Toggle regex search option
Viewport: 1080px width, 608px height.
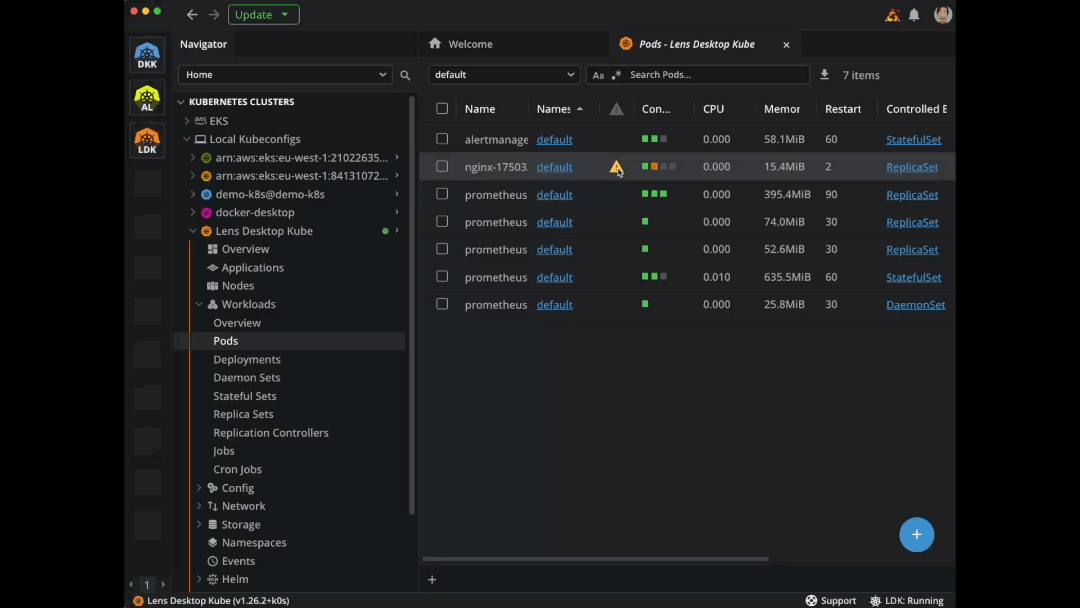[616, 75]
